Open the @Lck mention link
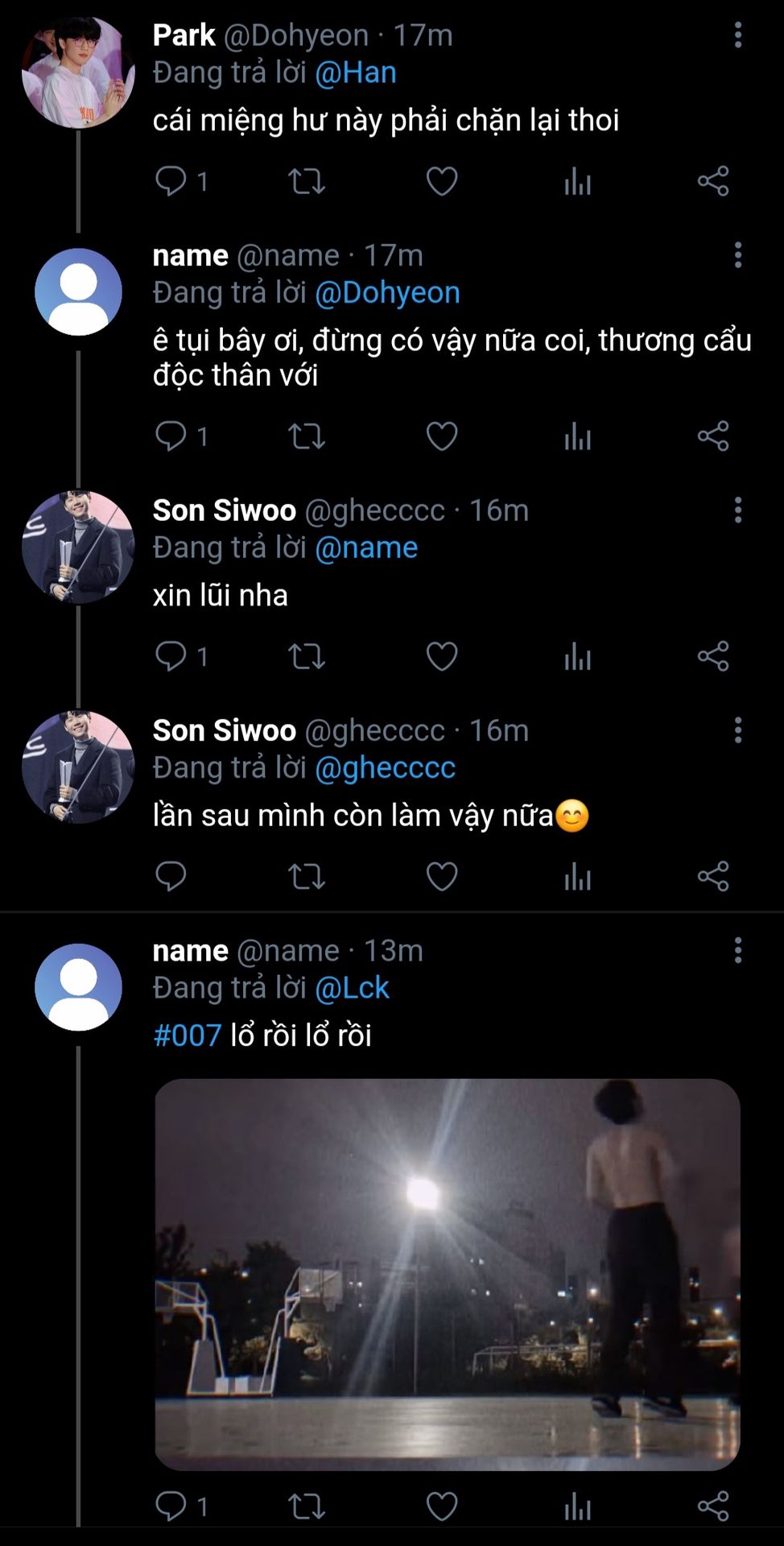The image size is (784, 1546). click(x=352, y=988)
